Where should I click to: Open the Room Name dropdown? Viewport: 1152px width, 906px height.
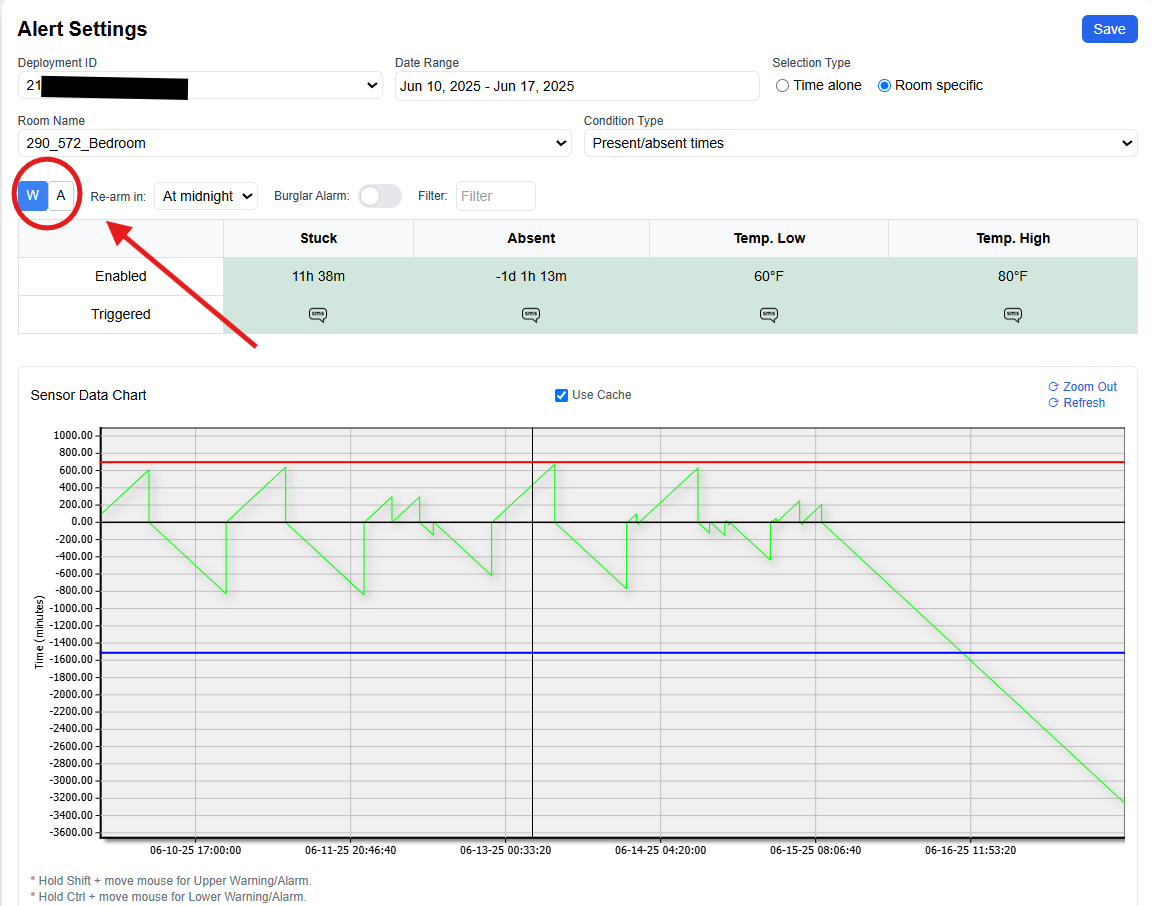tap(295, 143)
